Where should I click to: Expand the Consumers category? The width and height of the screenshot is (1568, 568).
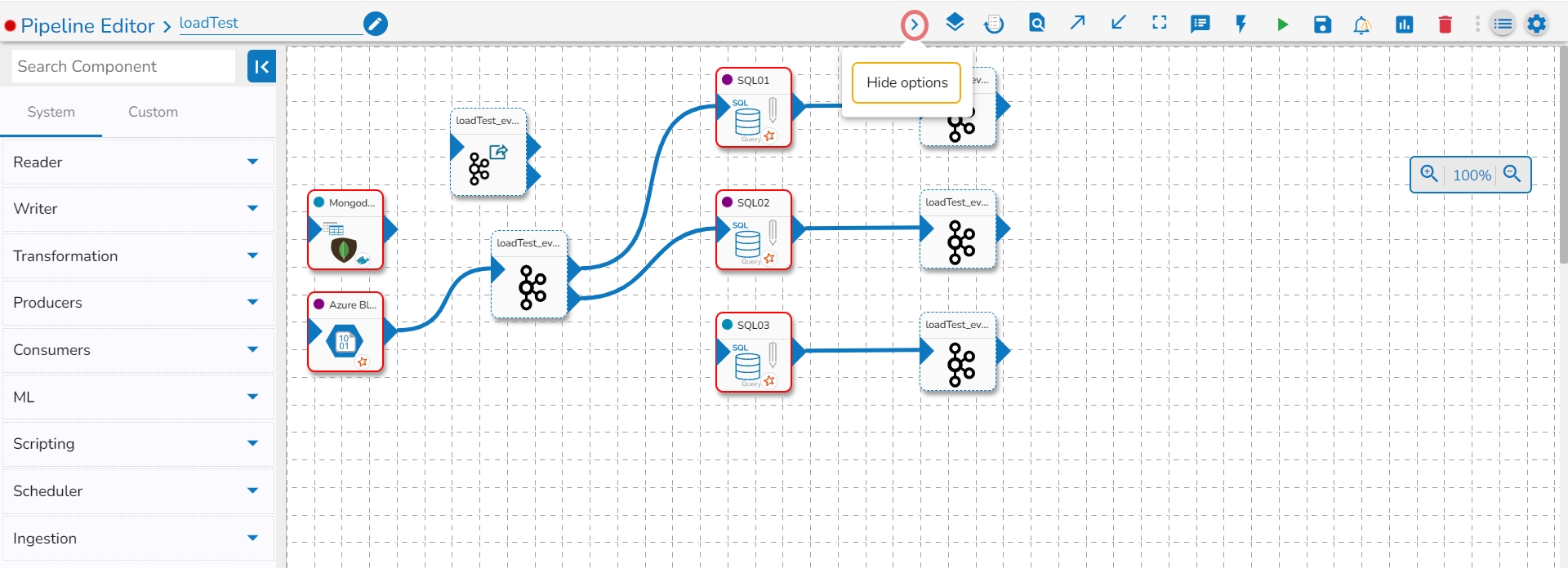137,350
